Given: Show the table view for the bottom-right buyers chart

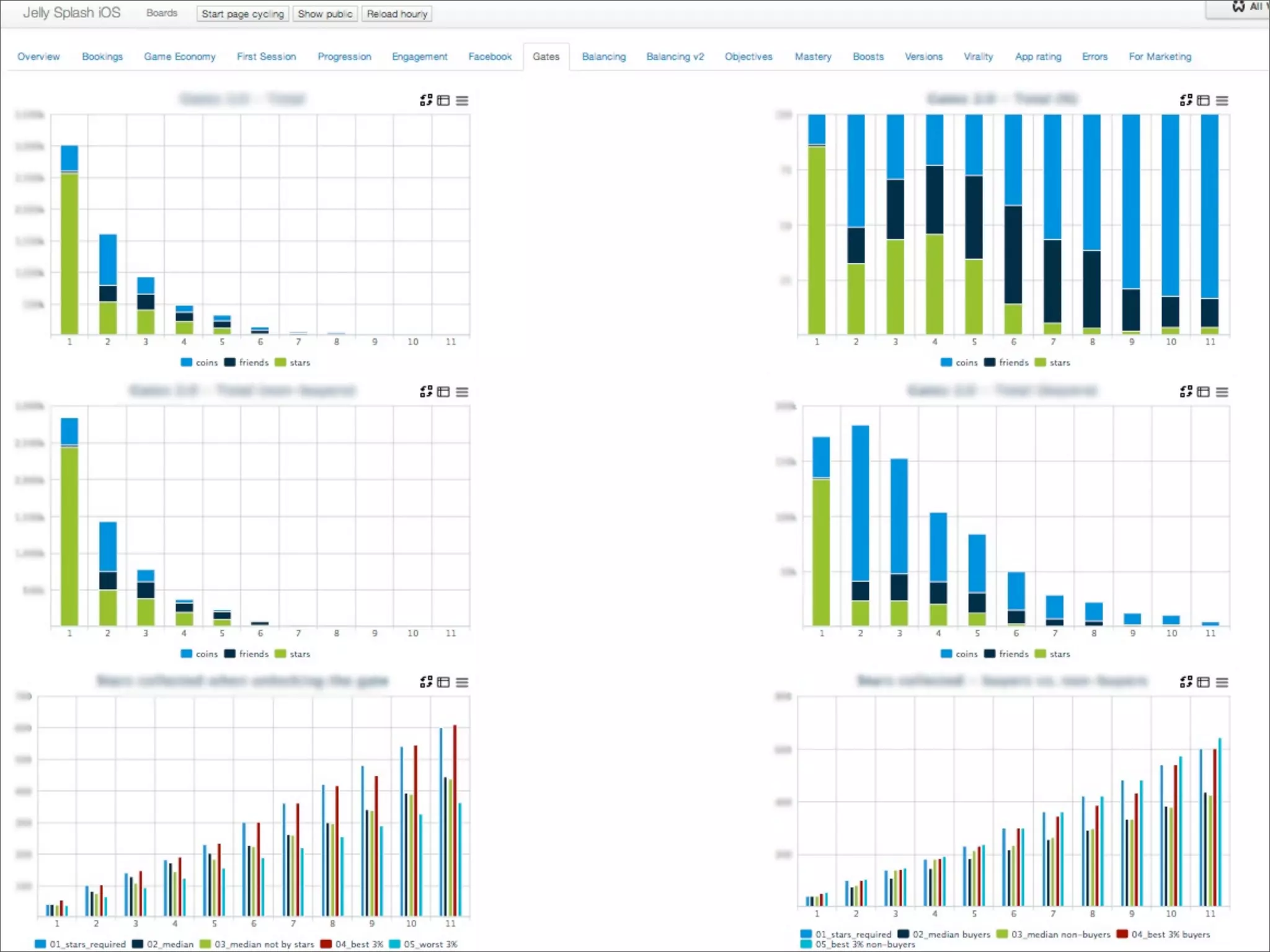Looking at the screenshot, I should [x=1203, y=682].
